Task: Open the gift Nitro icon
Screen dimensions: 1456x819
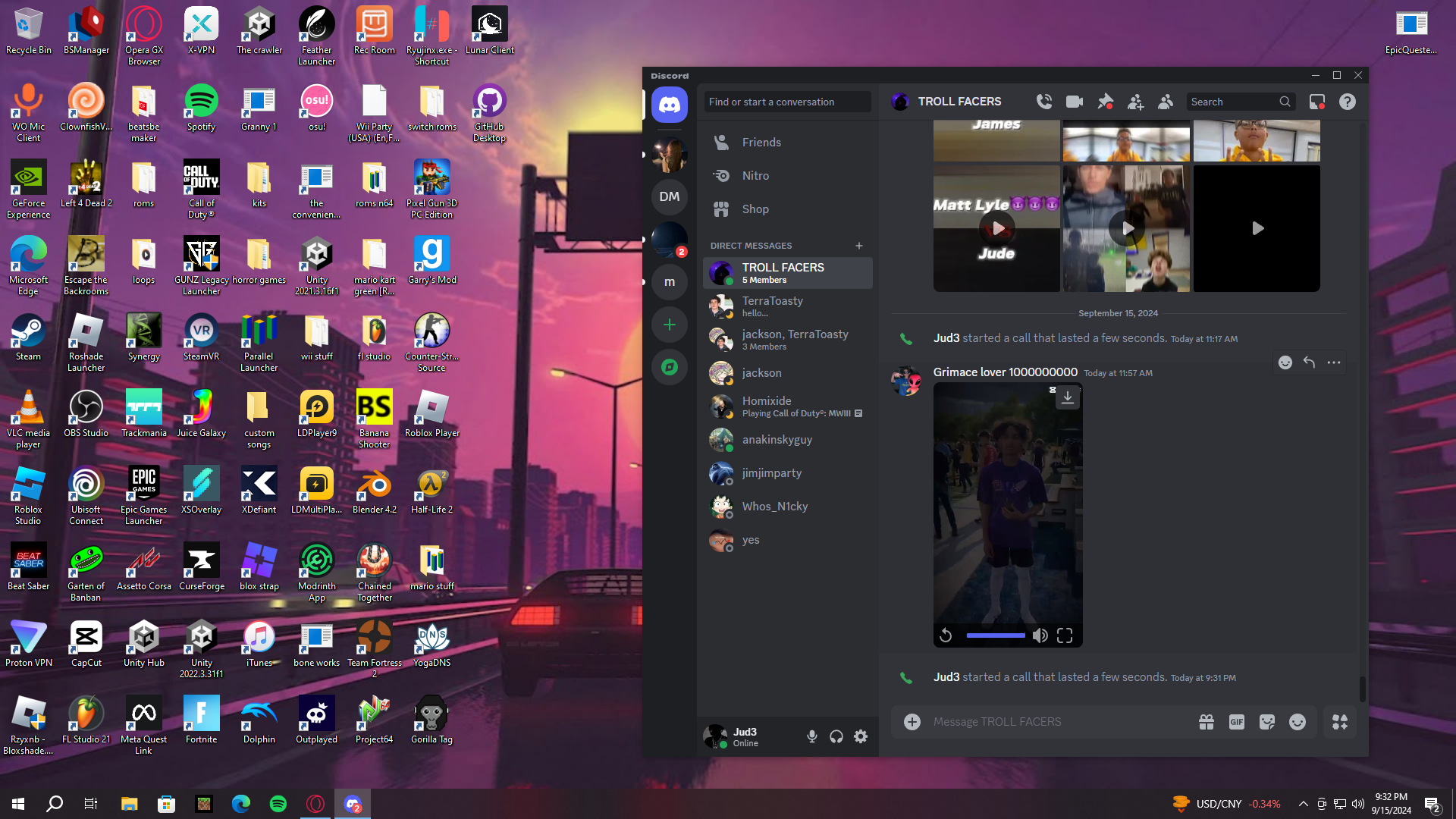Action: click(x=1206, y=722)
